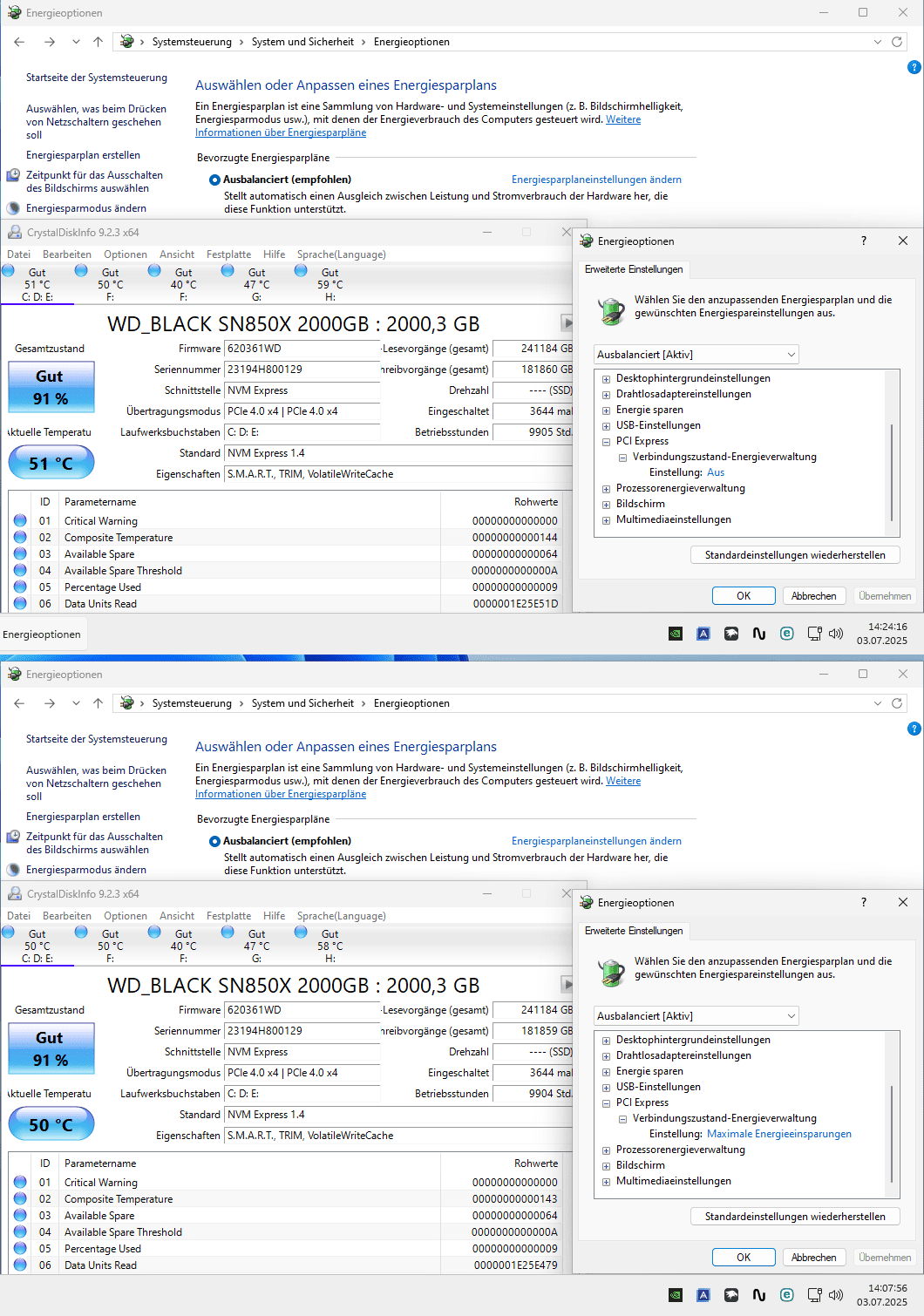Screen dimensions: 924x1316
Task: Click 'Energiesparplan erstellen' in 14:07:56 capture sidebar
Action: click(x=83, y=817)
